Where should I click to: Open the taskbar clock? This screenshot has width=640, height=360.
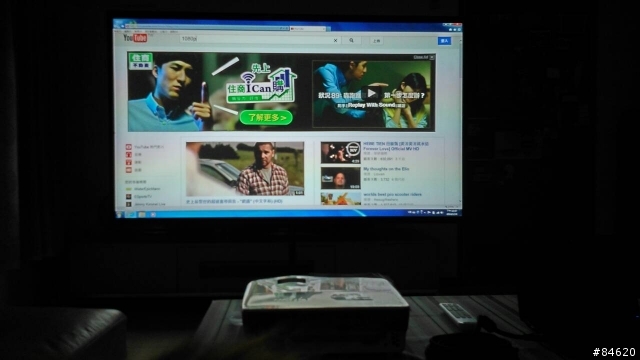(x=452, y=212)
